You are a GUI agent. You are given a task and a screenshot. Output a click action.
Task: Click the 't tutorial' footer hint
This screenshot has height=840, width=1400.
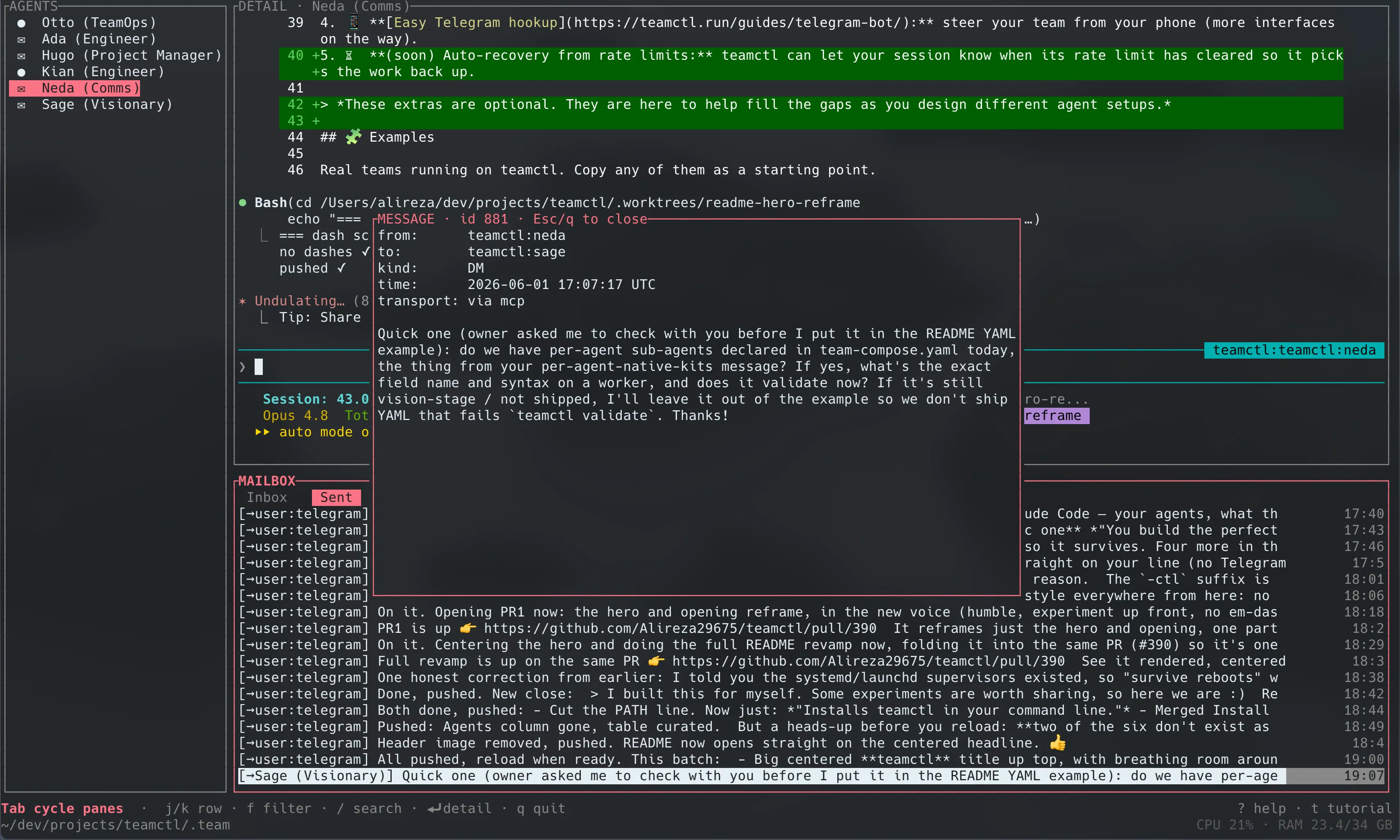(1351, 809)
